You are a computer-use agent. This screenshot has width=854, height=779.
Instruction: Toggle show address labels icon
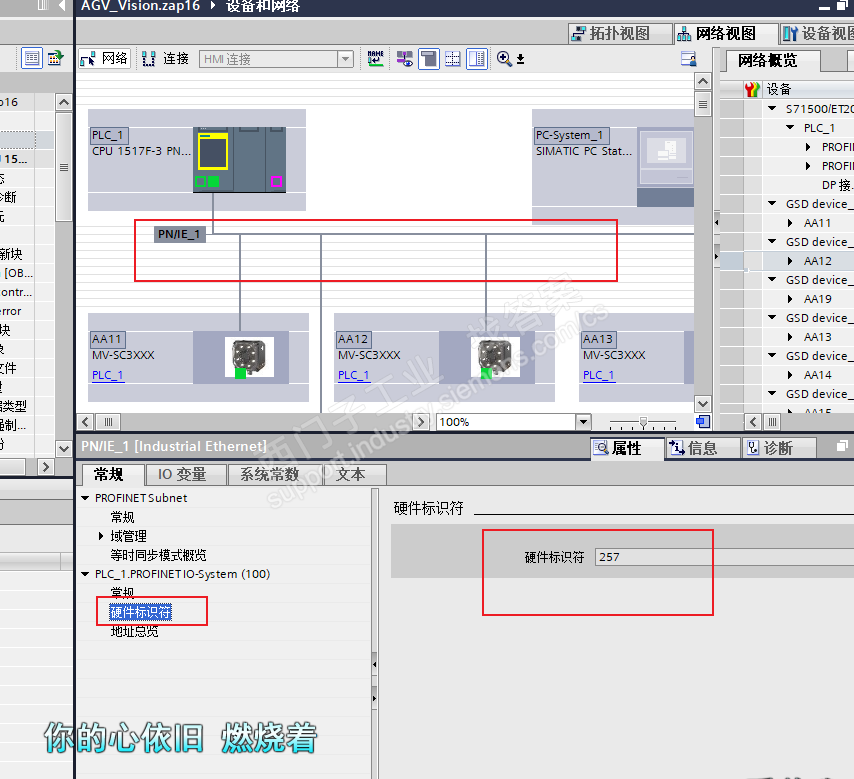coord(405,58)
